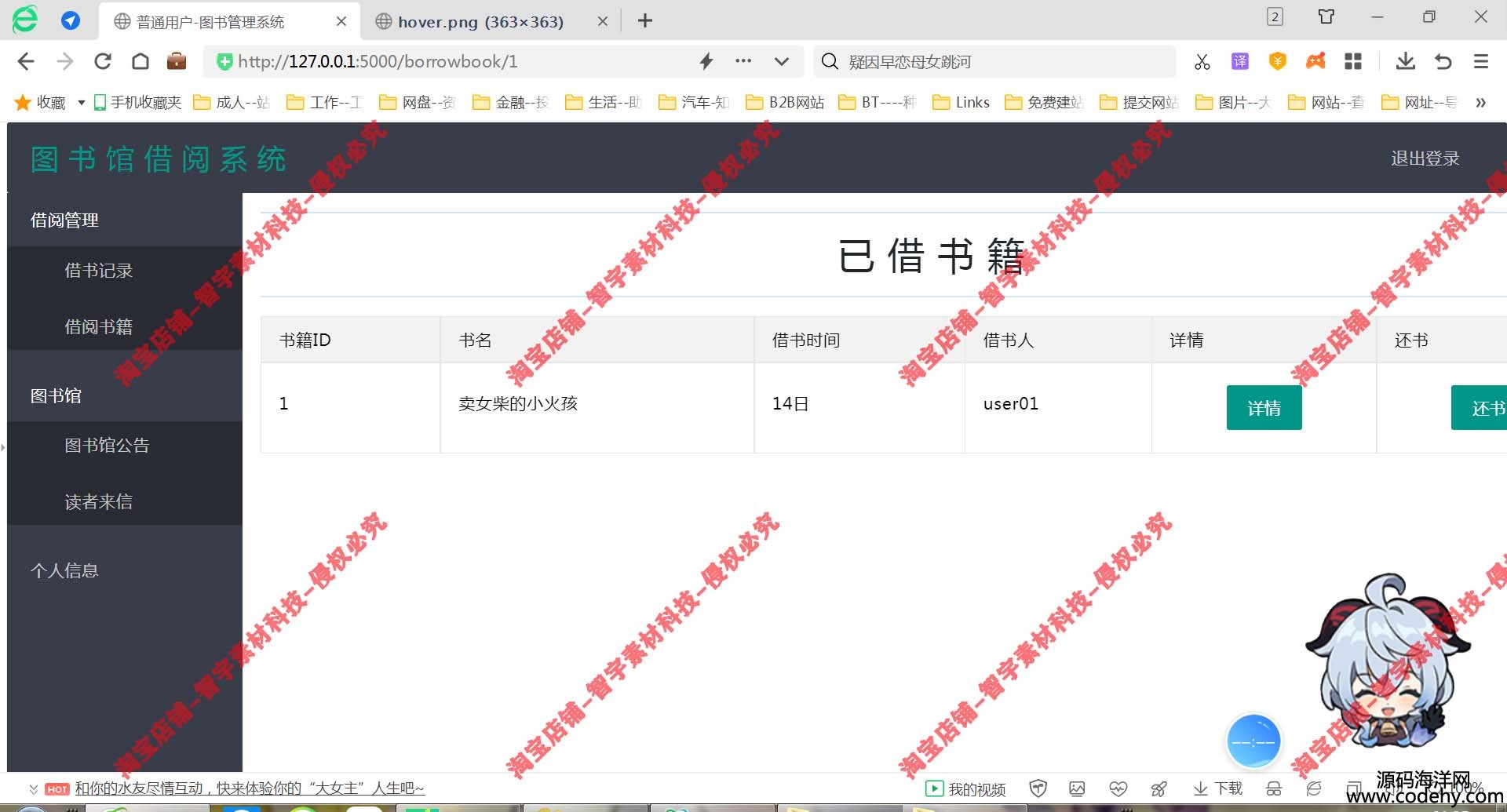Click 退出登录 to log out
This screenshot has height=812, width=1507.
tap(1425, 158)
